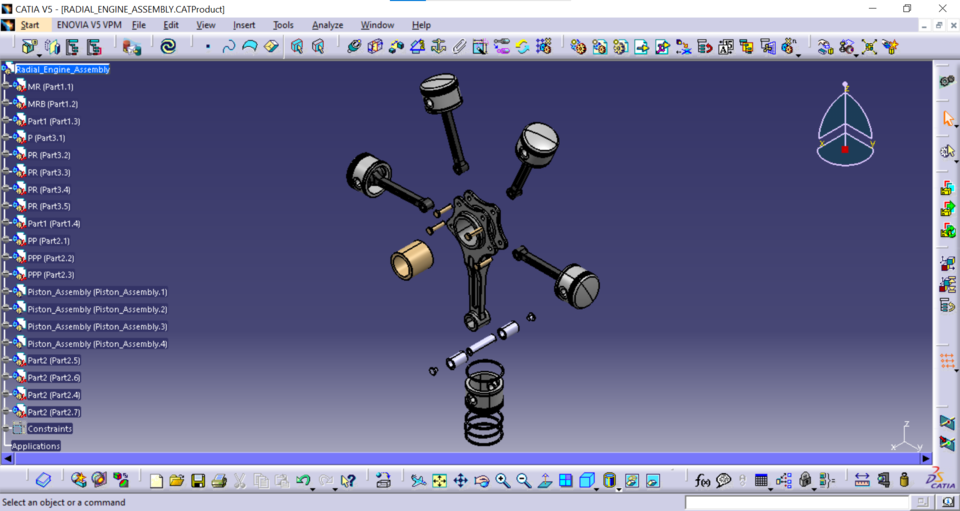Select the Fit All In view tool
Image resolution: width=960 pixels, height=511 pixels.
point(439,481)
